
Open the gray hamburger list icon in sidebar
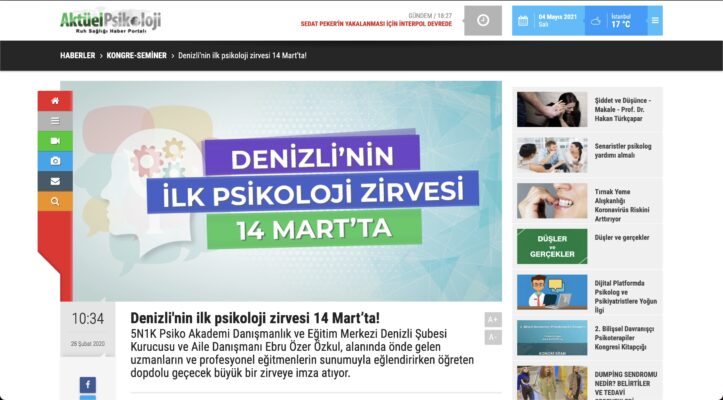(x=55, y=121)
